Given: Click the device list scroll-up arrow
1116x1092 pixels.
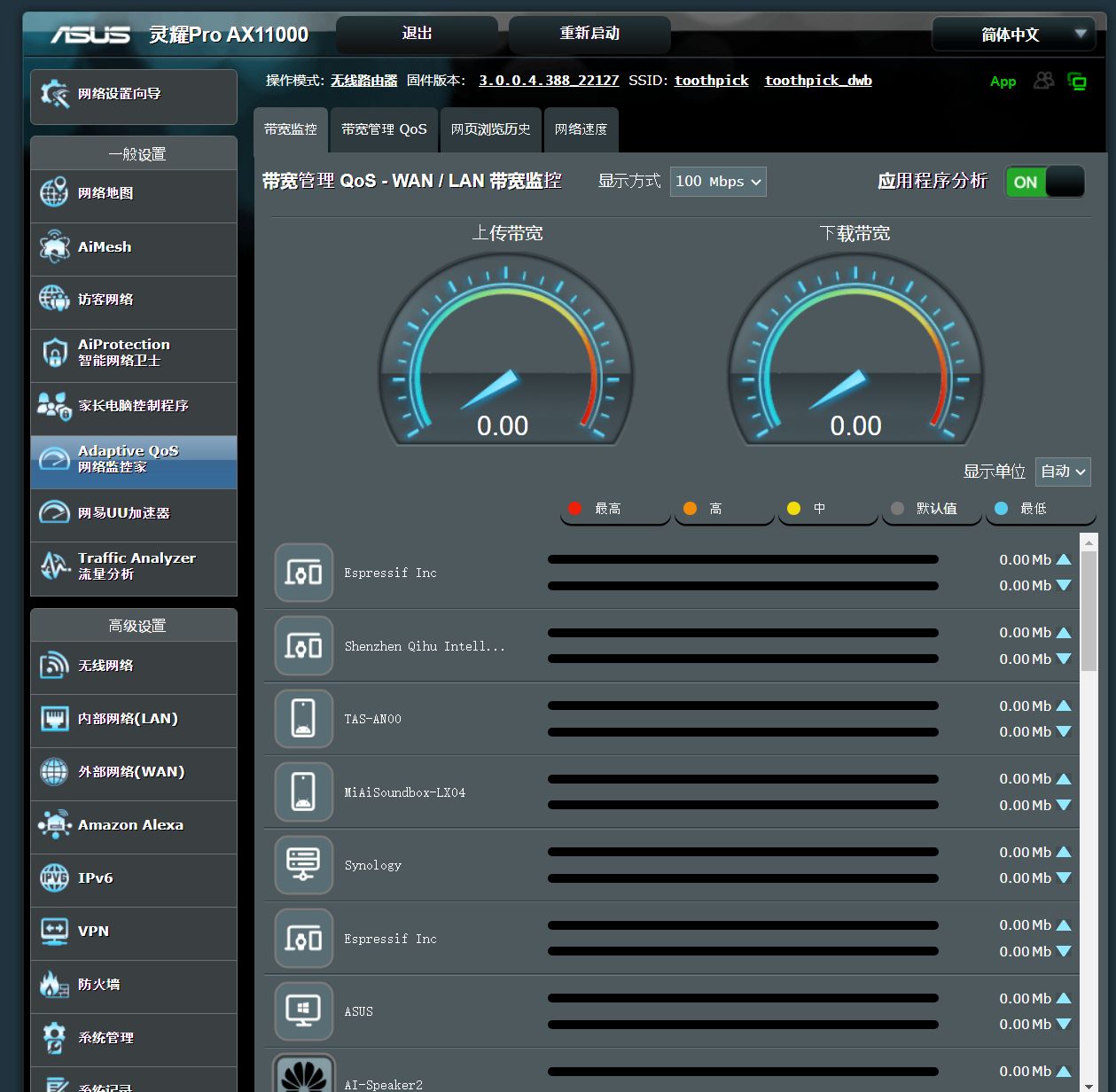Looking at the screenshot, I should click(1089, 541).
